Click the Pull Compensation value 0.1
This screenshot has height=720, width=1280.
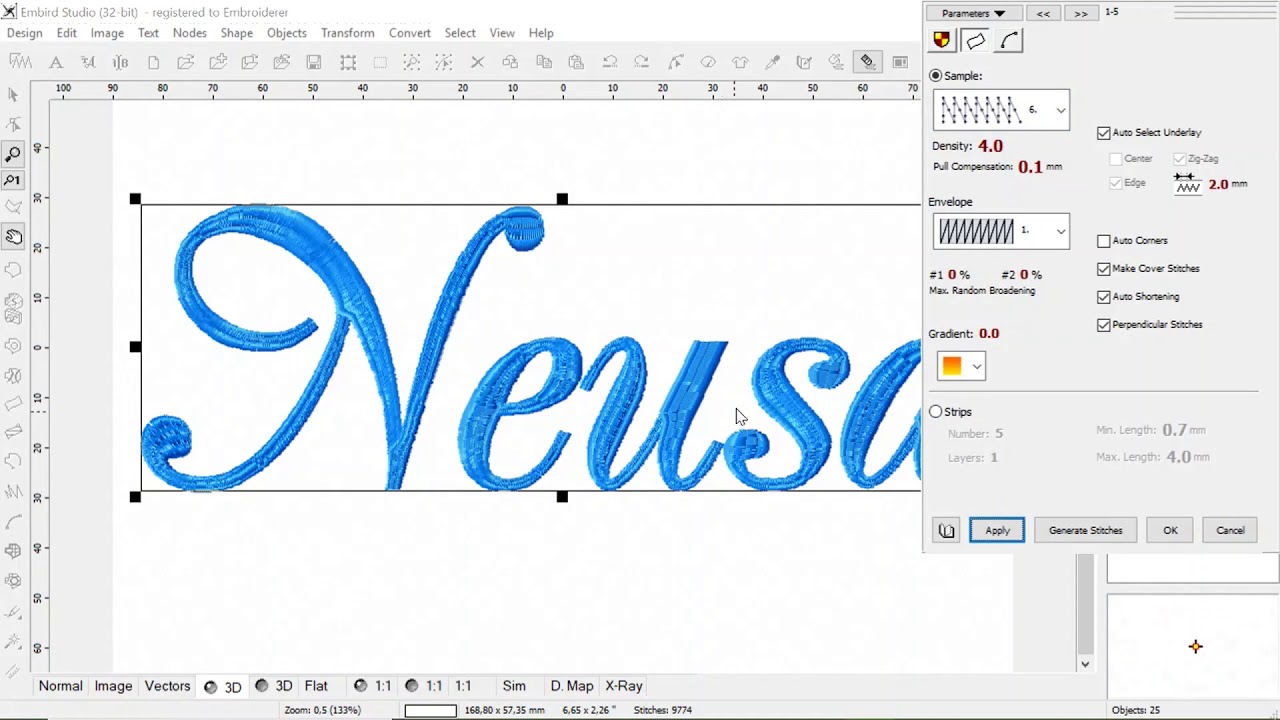pyautogui.click(x=1030, y=167)
